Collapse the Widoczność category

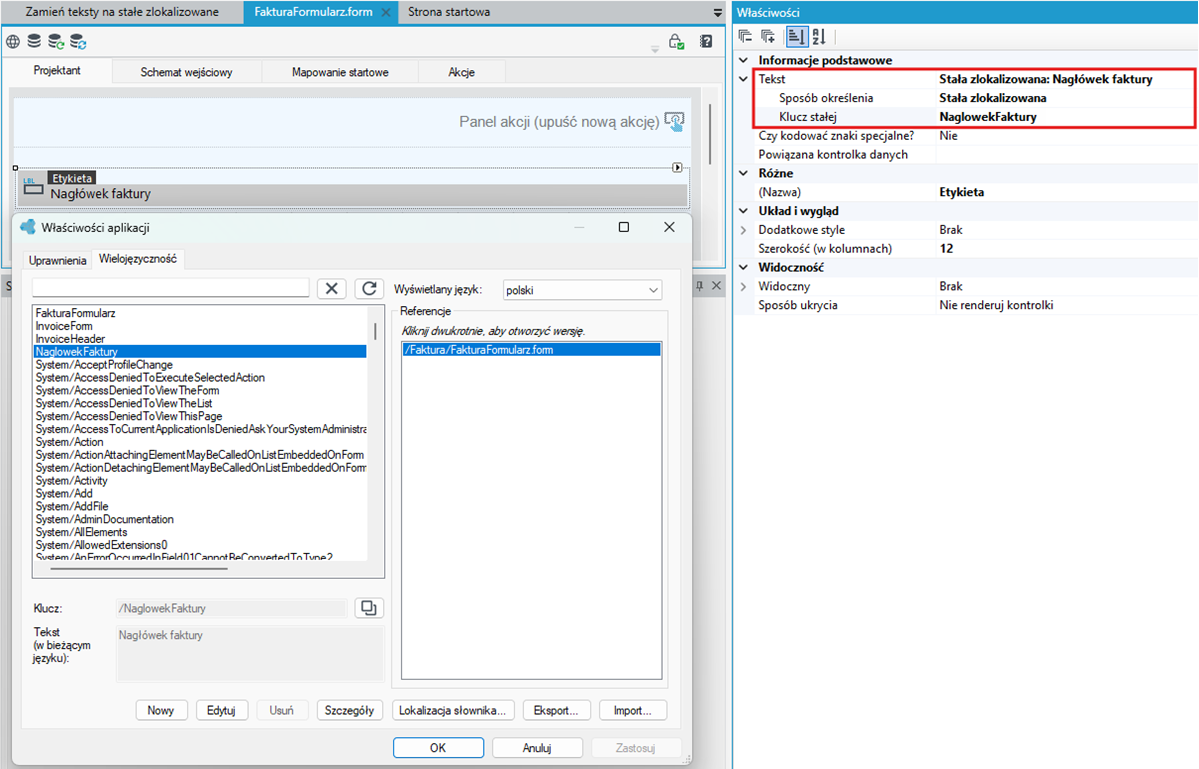click(x=743, y=268)
